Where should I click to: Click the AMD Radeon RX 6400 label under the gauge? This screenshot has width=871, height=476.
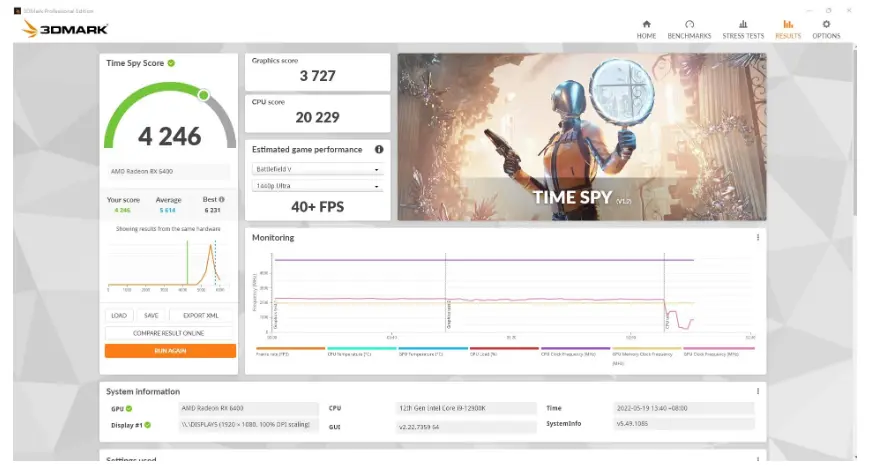[x=167, y=172]
